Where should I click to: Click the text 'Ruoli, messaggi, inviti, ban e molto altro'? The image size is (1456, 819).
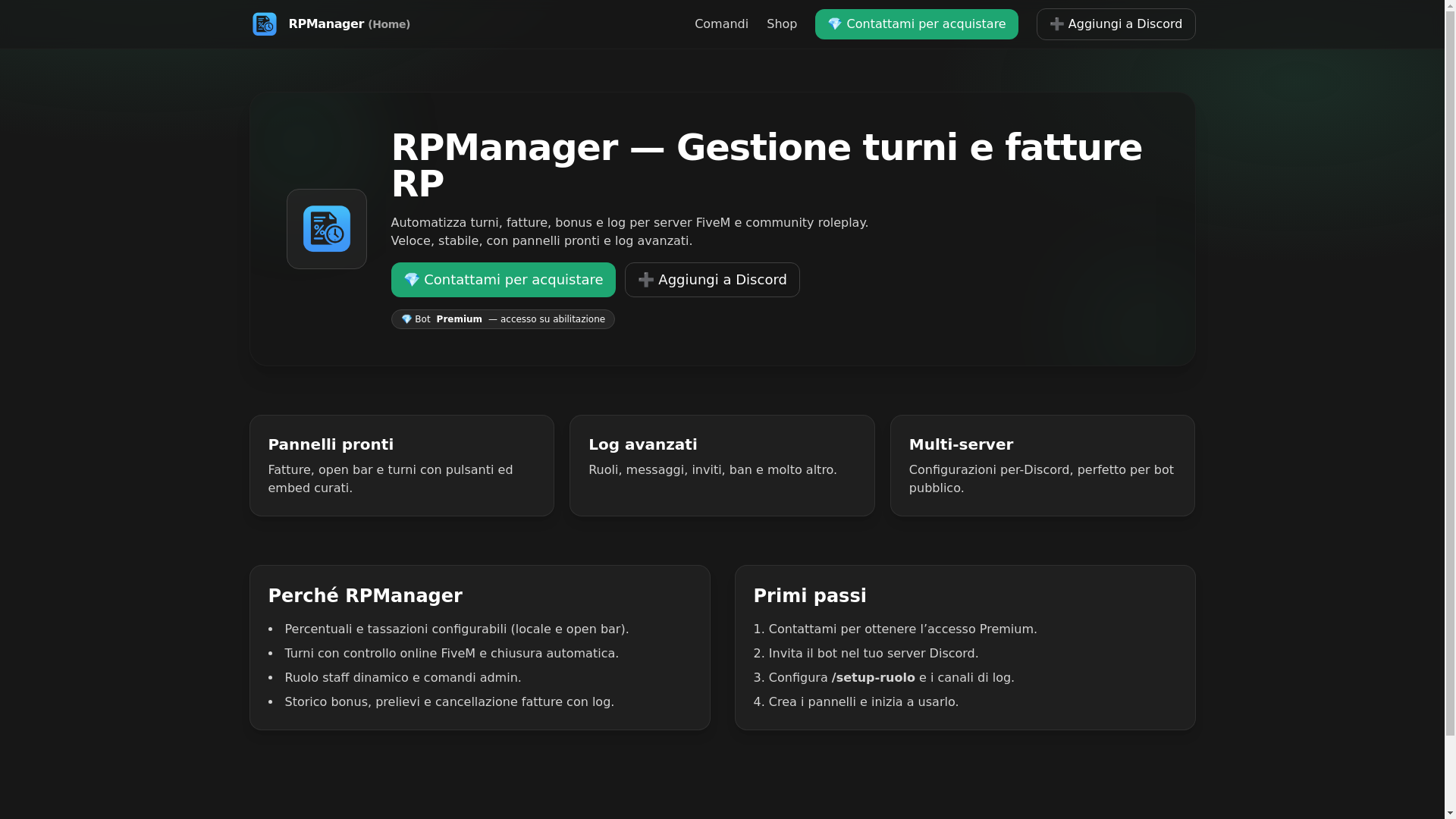click(712, 470)
